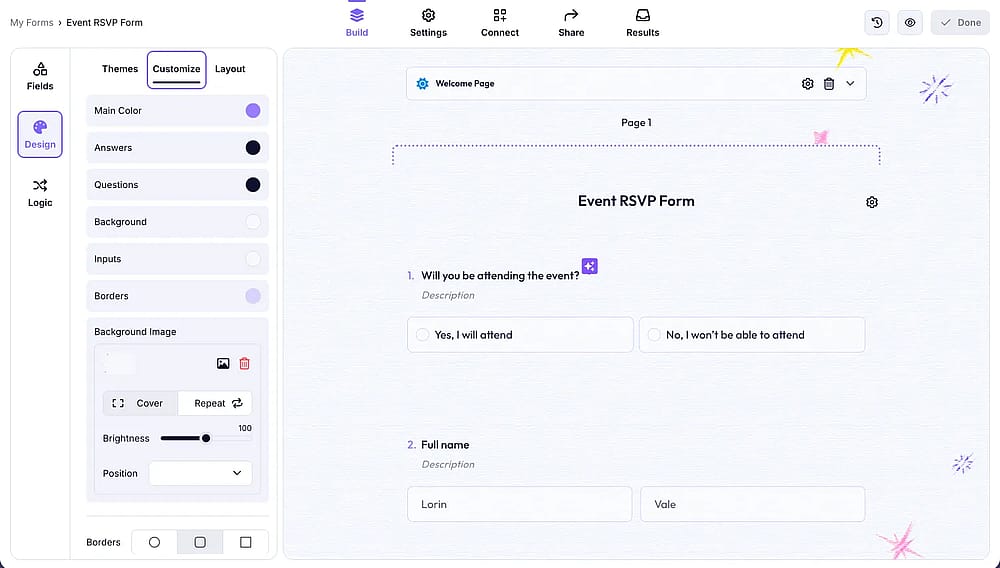
Task: Delete the Welcome Page with trash icon
Action: point(828,84)
